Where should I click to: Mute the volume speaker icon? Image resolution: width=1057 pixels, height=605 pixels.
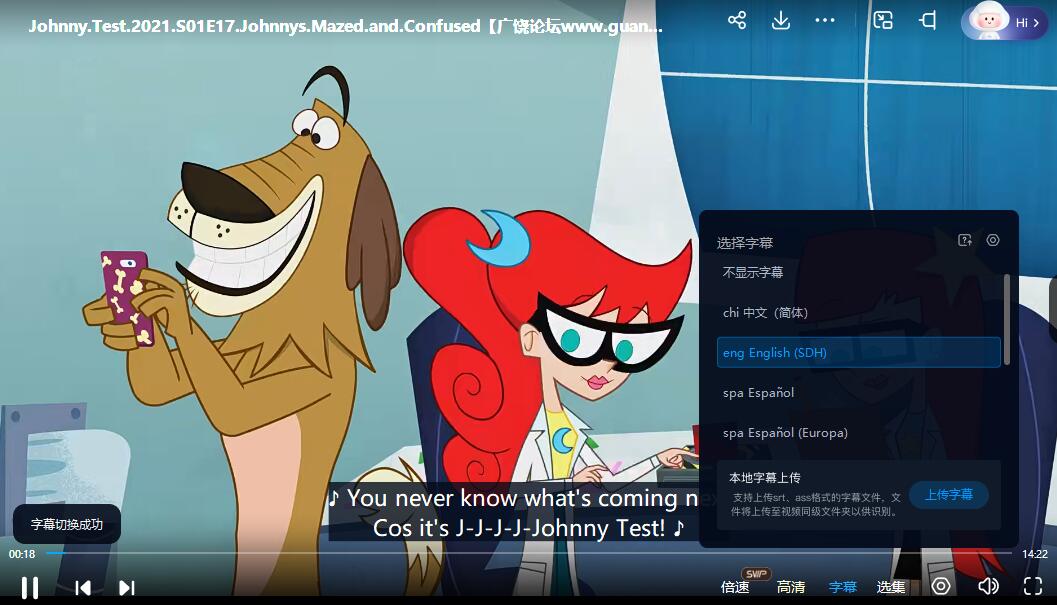tap(988, 586)
